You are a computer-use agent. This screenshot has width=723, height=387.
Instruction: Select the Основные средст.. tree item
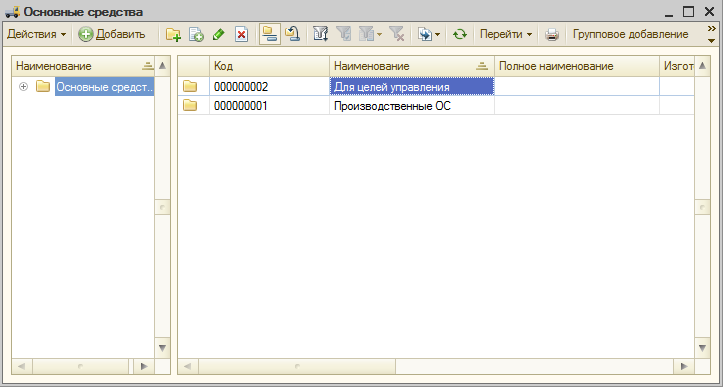click(x=105, y=87)
